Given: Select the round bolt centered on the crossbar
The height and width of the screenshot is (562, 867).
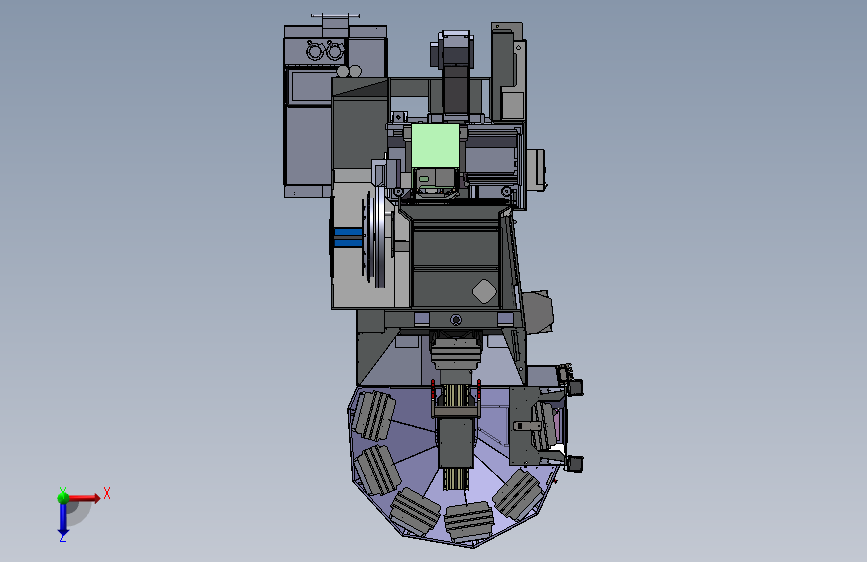Looking at the screenshot, I should [x=456, y=320].
